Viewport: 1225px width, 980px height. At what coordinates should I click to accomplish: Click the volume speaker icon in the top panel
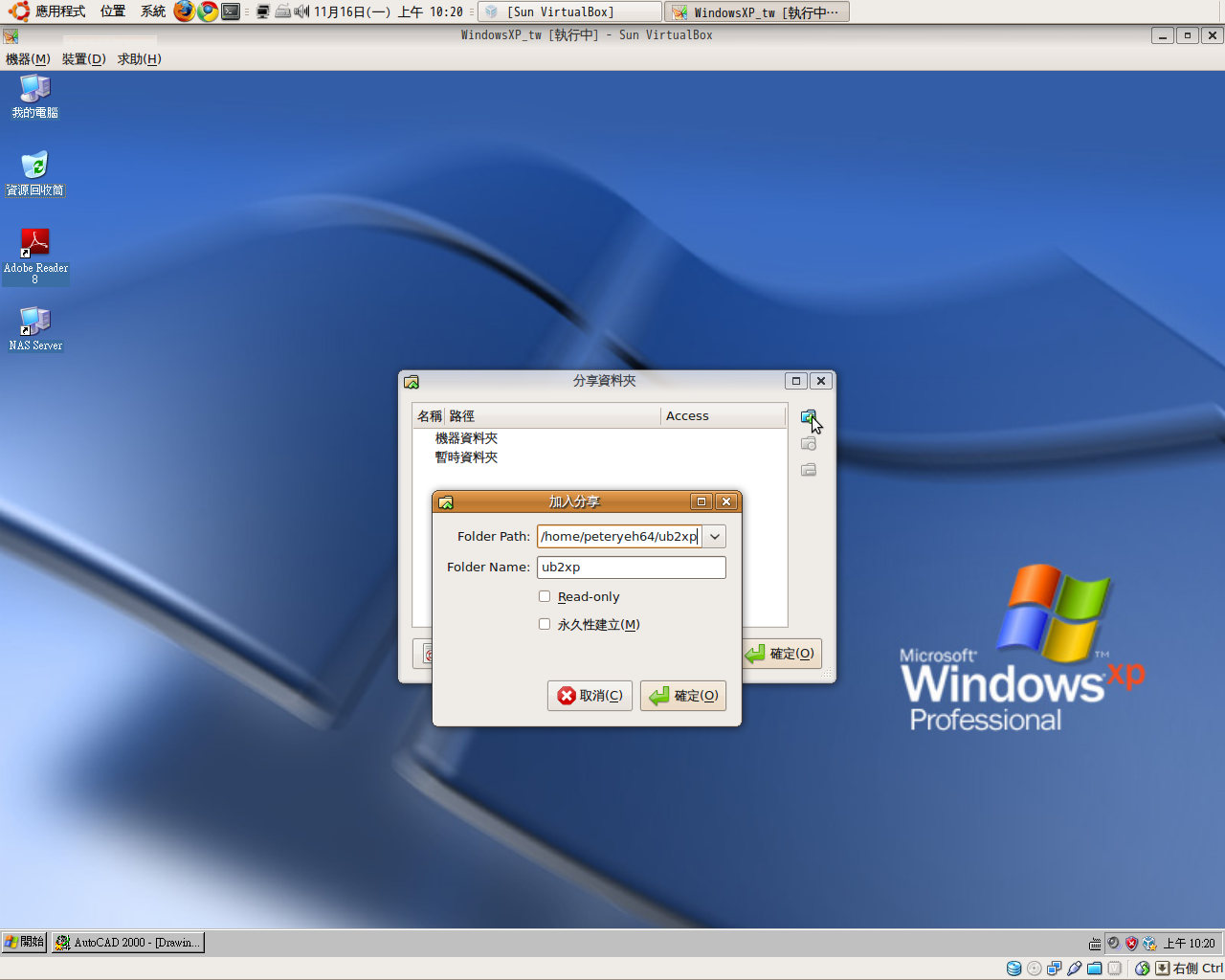[301, 11]
